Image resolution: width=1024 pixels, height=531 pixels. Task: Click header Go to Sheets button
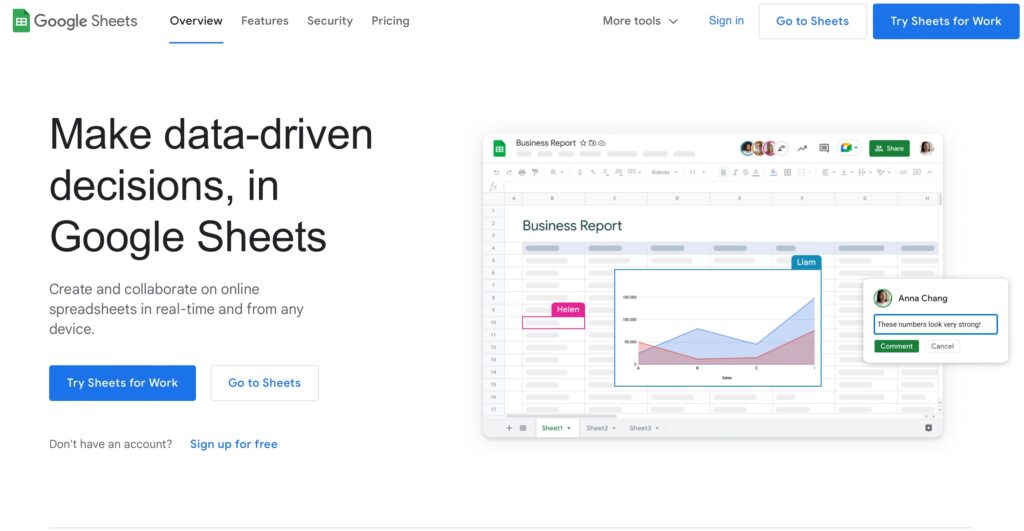coord(812,21)
